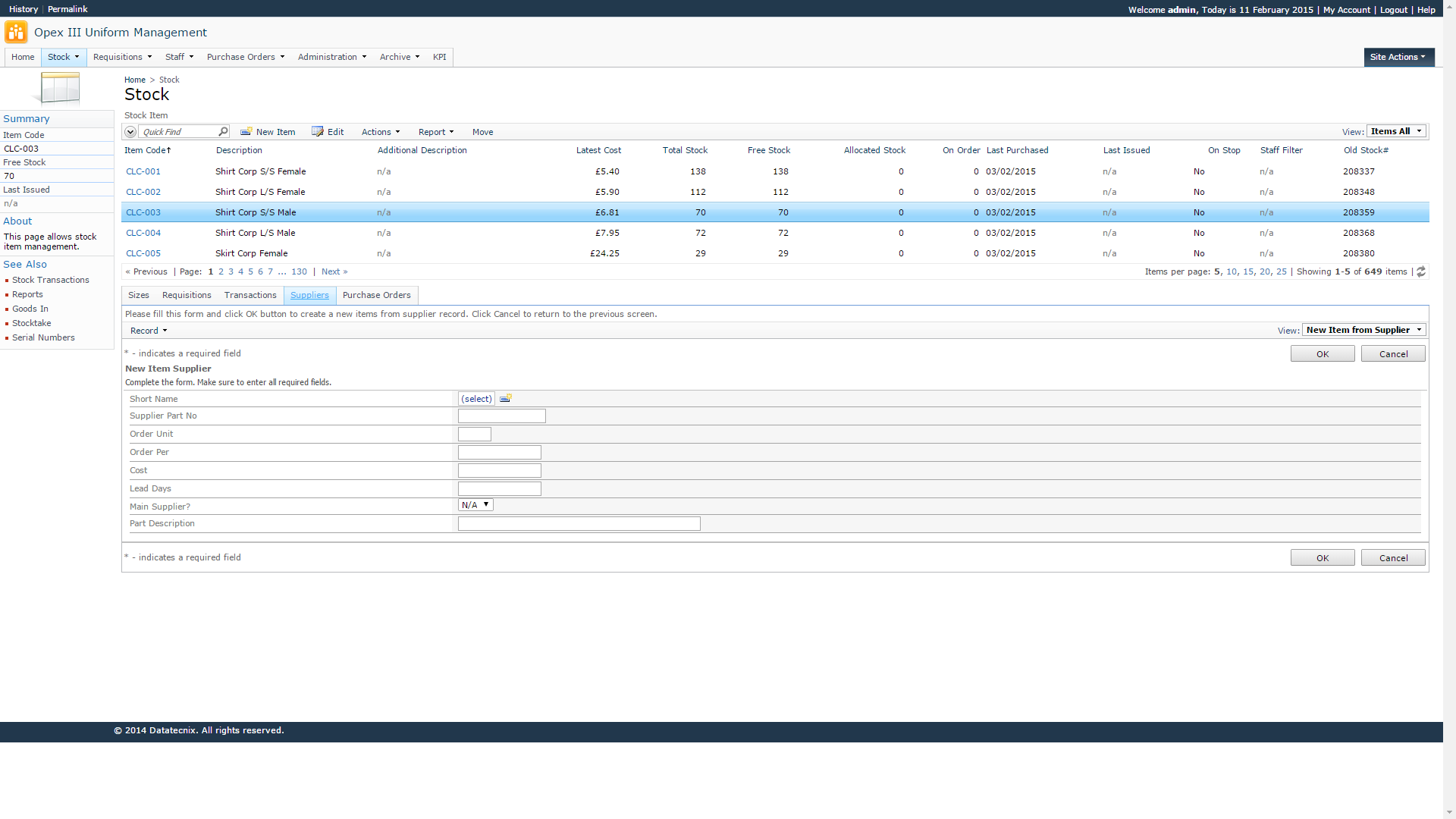Click the Supplier Part No input field

coord(501,416)
